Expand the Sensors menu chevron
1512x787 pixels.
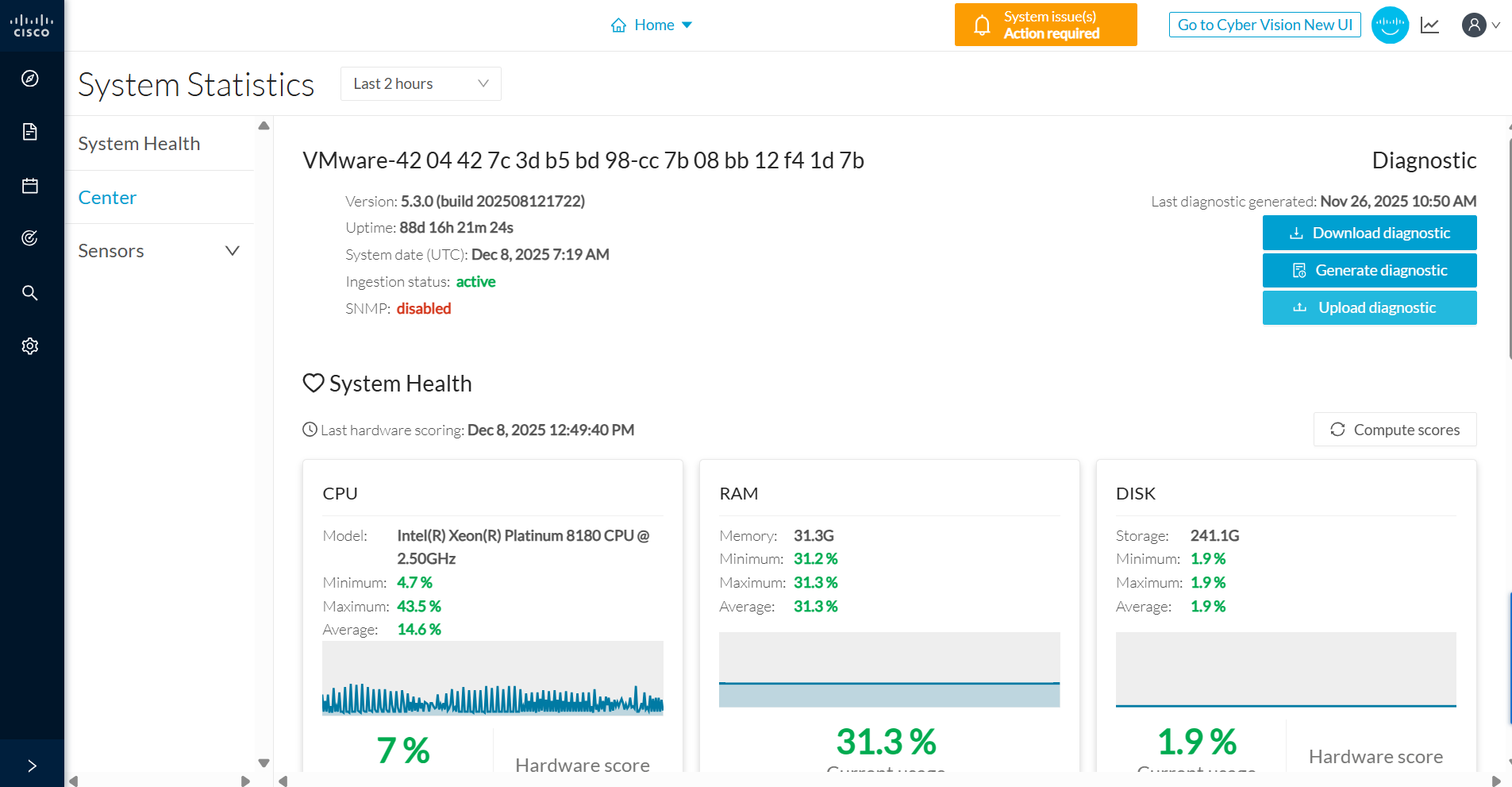pyautogui.click(x=232, y=251)
